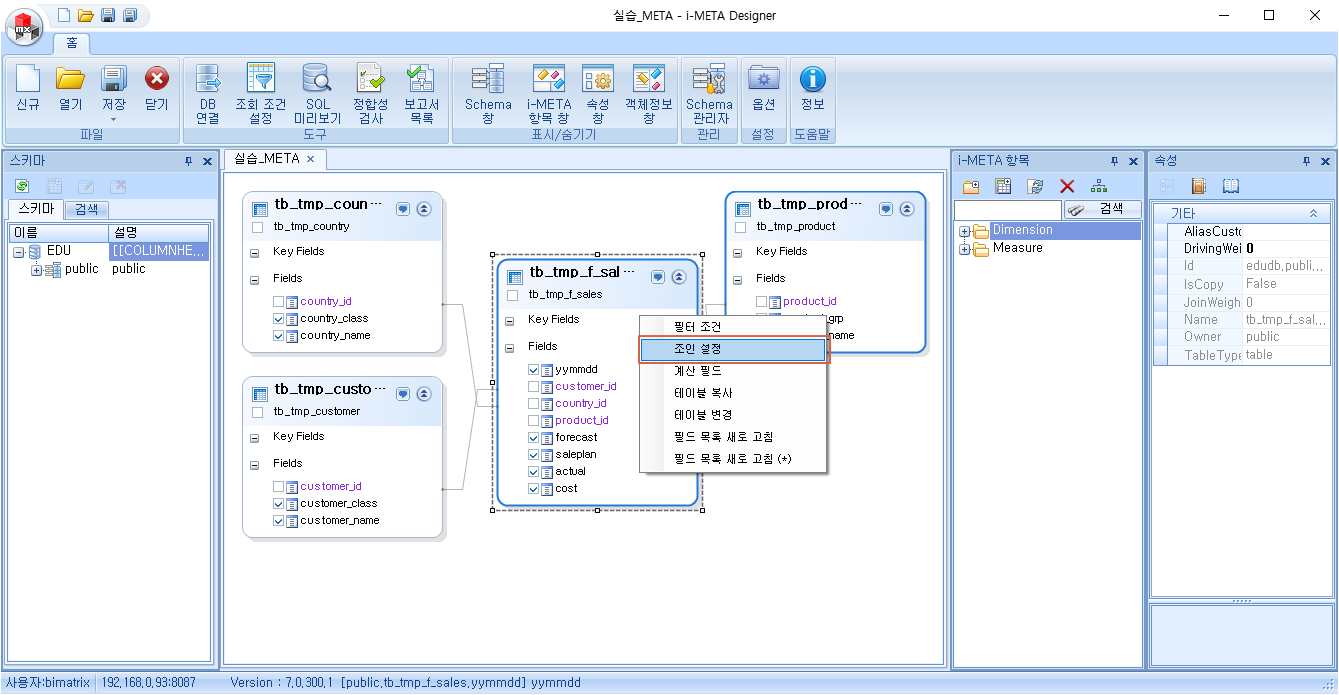Uncheck the forecast field checkbox
This screenshot has height=695, width=1339.
tap(534, 437)
